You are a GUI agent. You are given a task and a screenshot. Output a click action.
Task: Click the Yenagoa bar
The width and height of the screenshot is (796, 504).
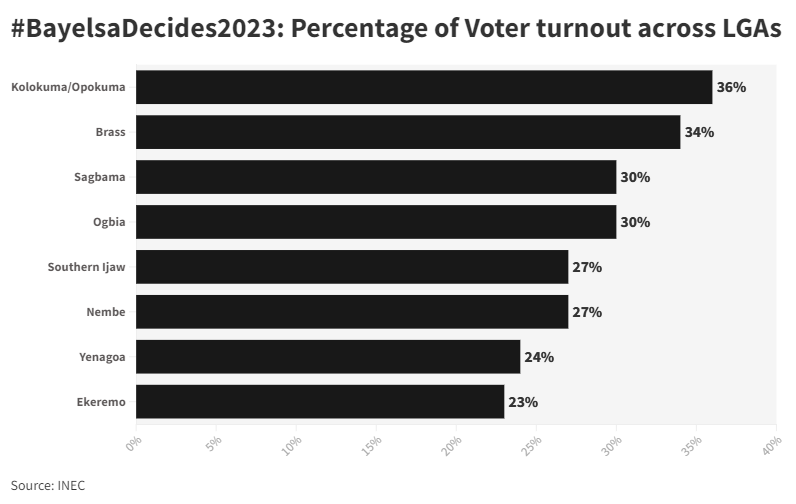click(x=328, y=357)
